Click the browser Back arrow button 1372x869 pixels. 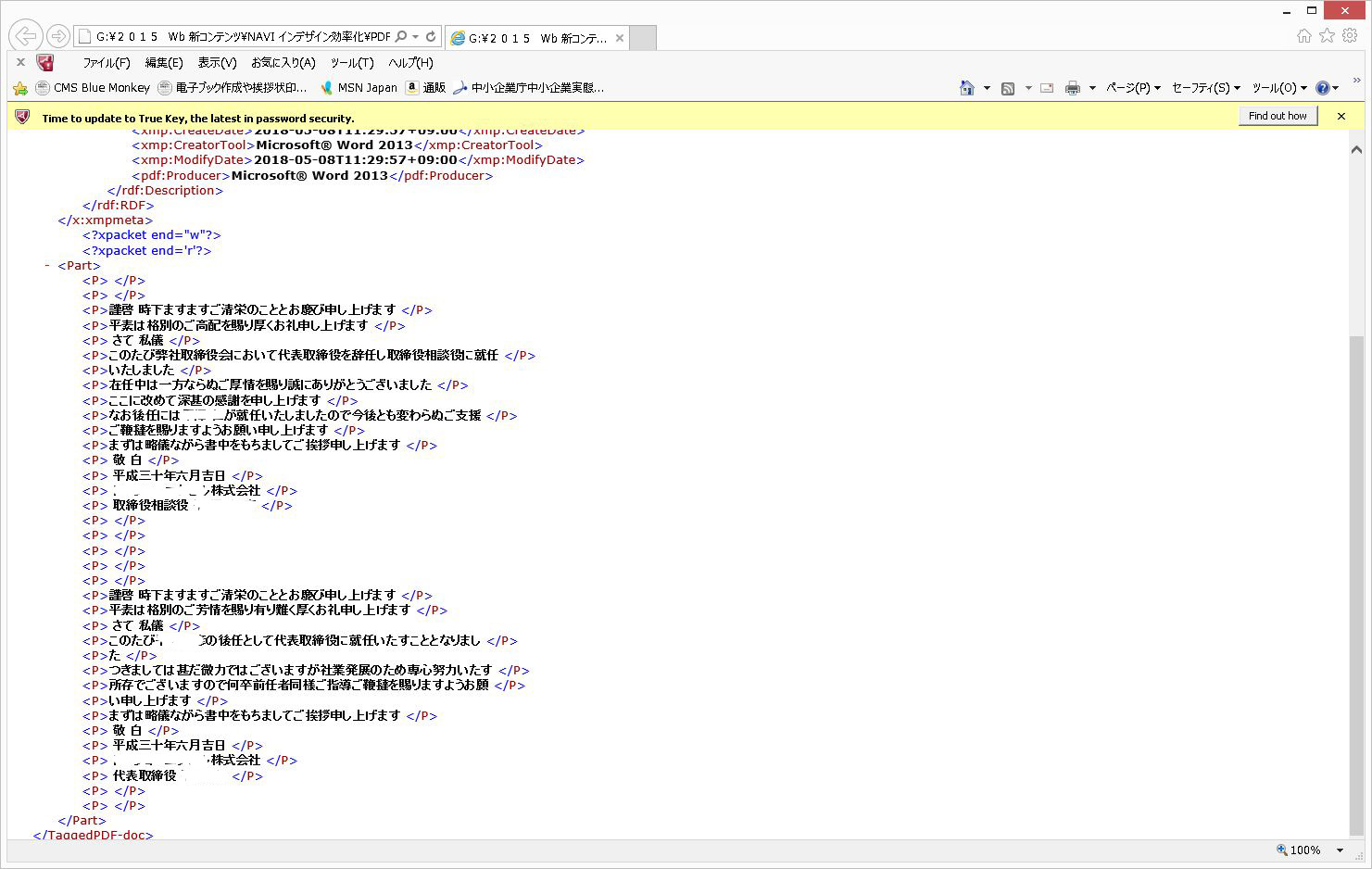pyautogui.click(x=25, y=36)
